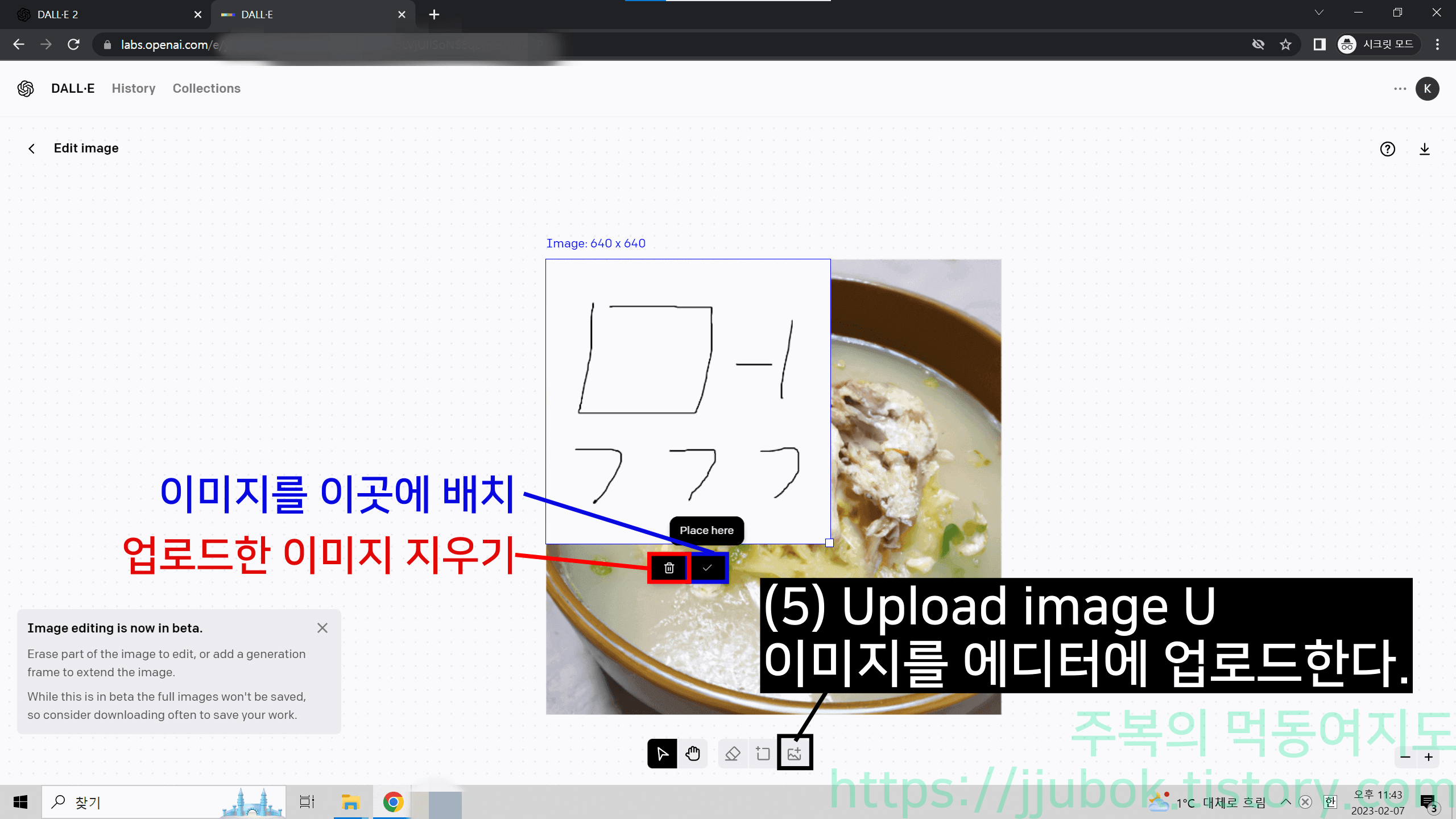
Task: Select the Hand pan tool
Action: (693, 754)
